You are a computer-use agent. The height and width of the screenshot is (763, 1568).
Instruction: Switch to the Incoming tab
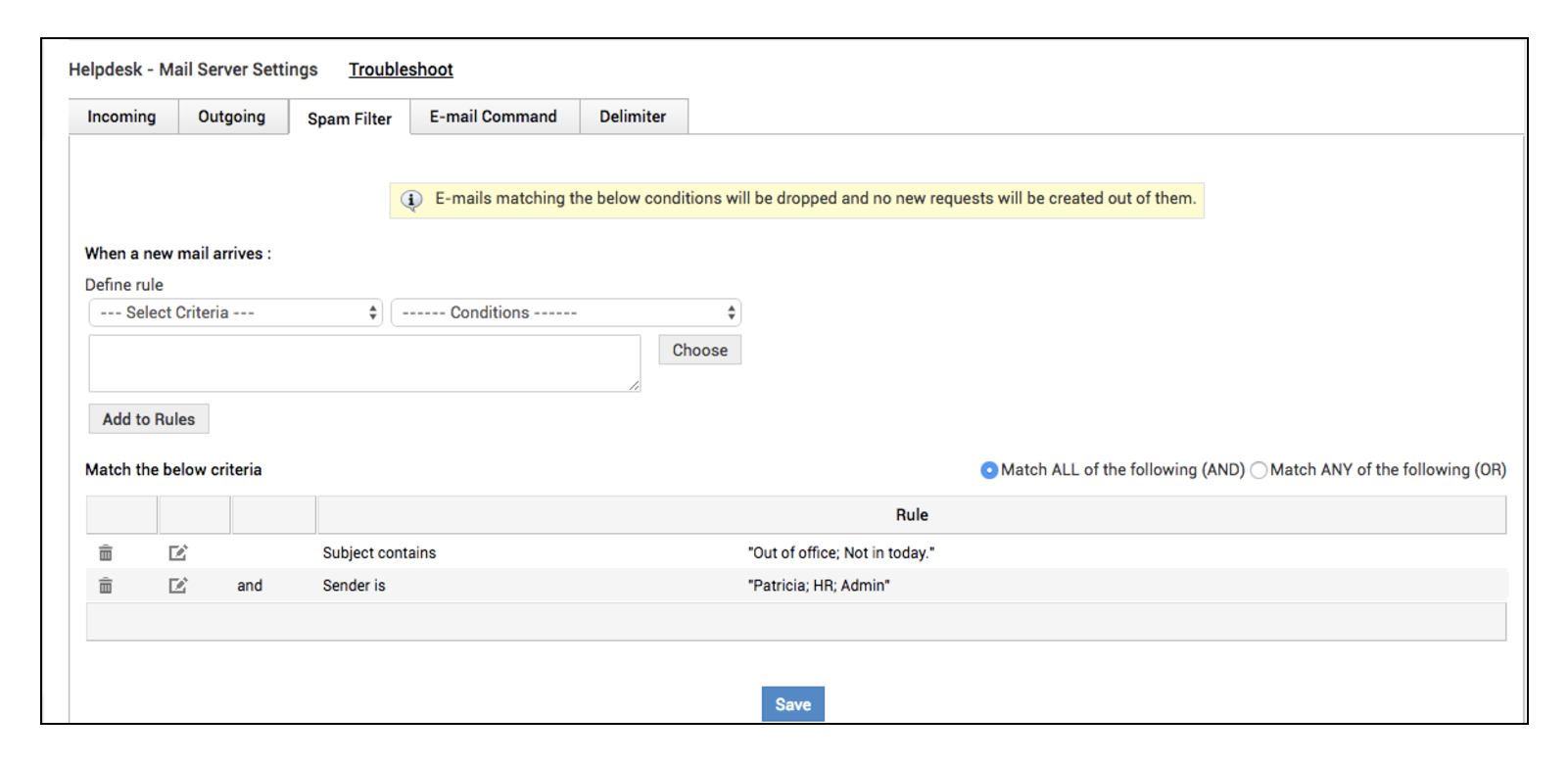tap(121, 117)
